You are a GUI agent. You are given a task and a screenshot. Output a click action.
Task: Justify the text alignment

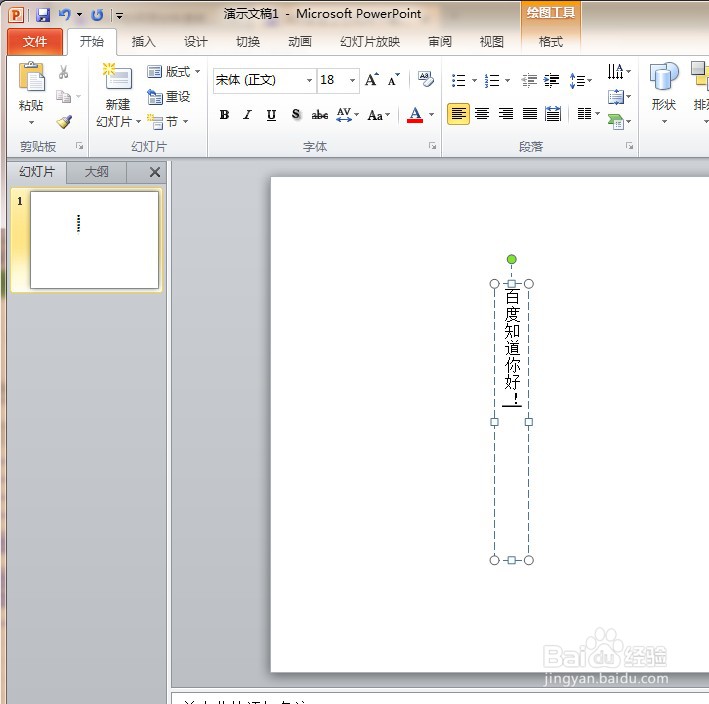529,114
